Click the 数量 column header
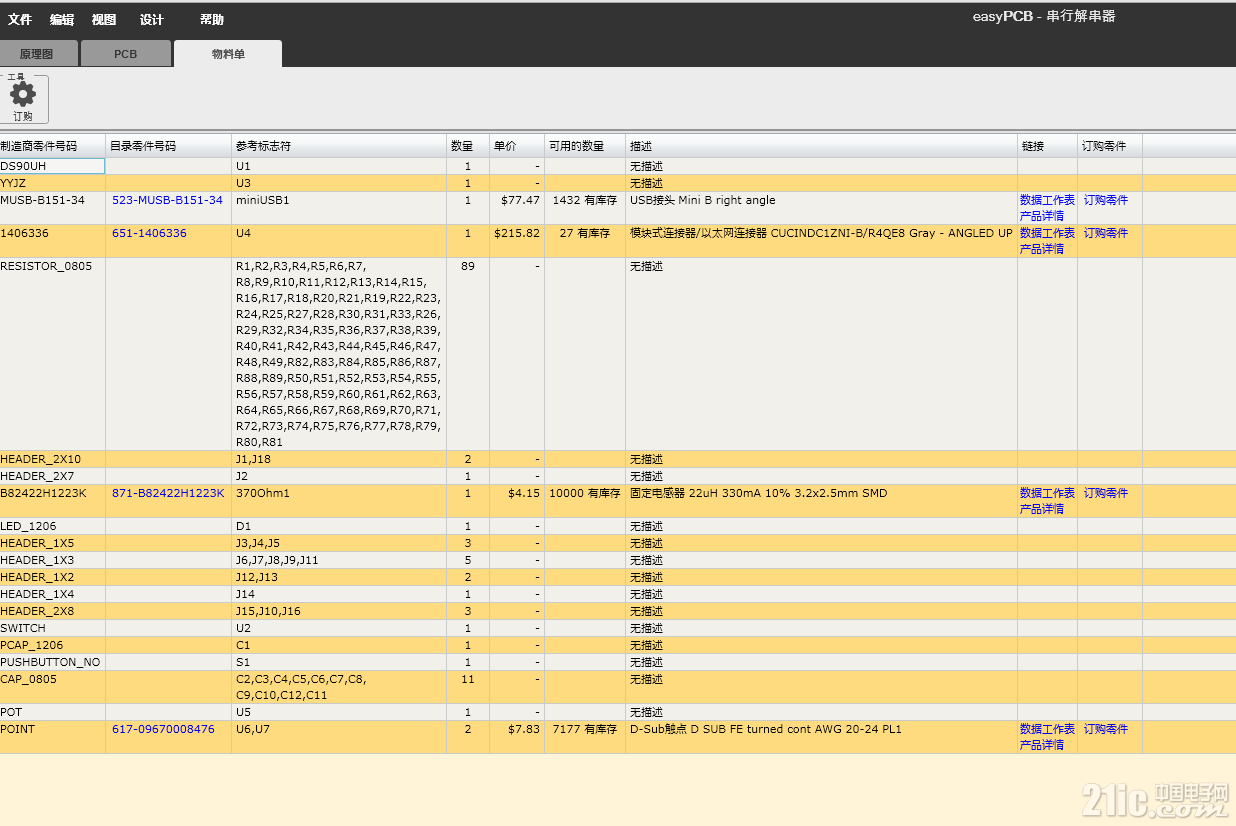 [x=468, y=146]
